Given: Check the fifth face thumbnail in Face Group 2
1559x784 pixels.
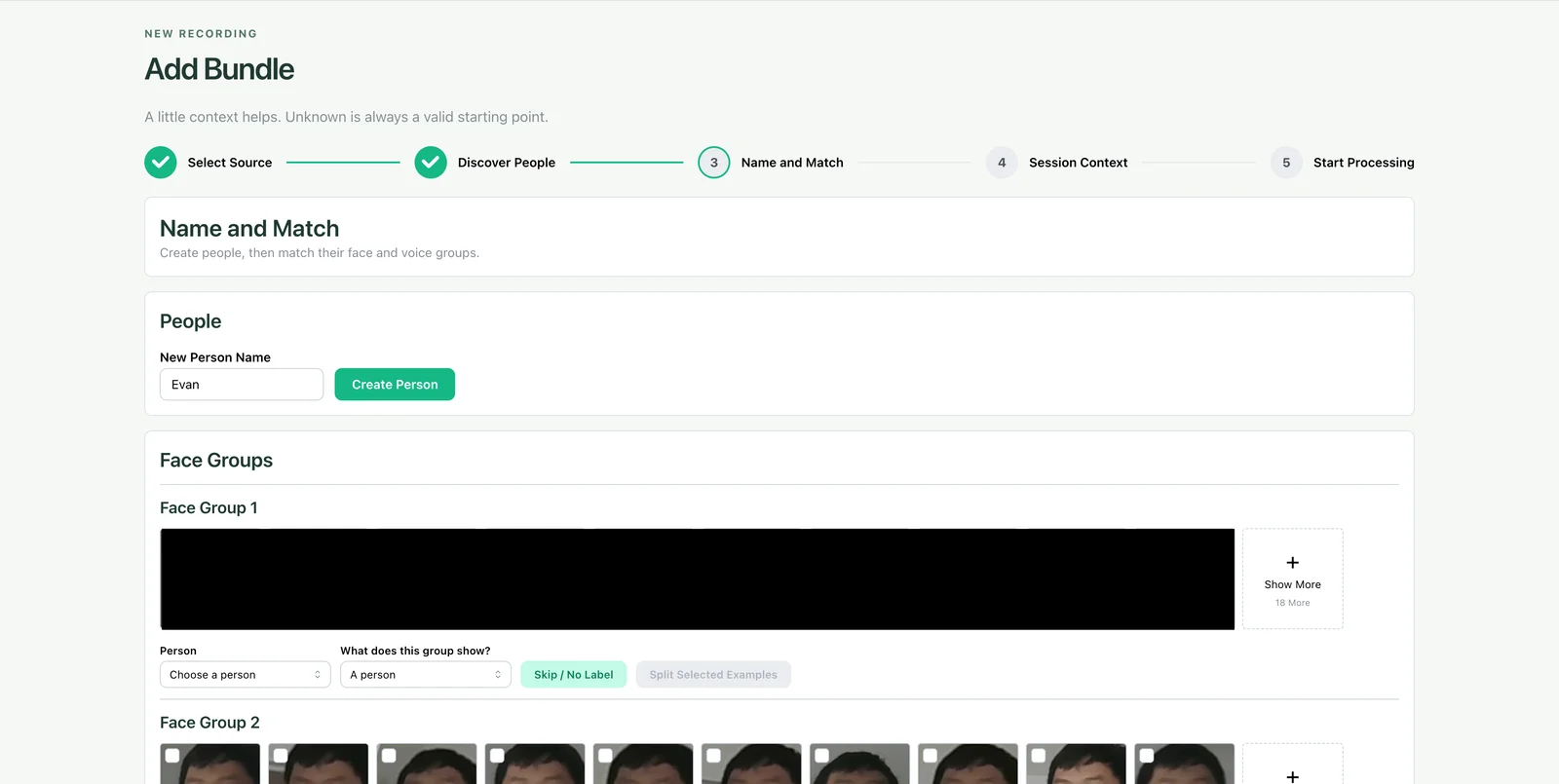Looking at the screenshot, I should 605,755.
